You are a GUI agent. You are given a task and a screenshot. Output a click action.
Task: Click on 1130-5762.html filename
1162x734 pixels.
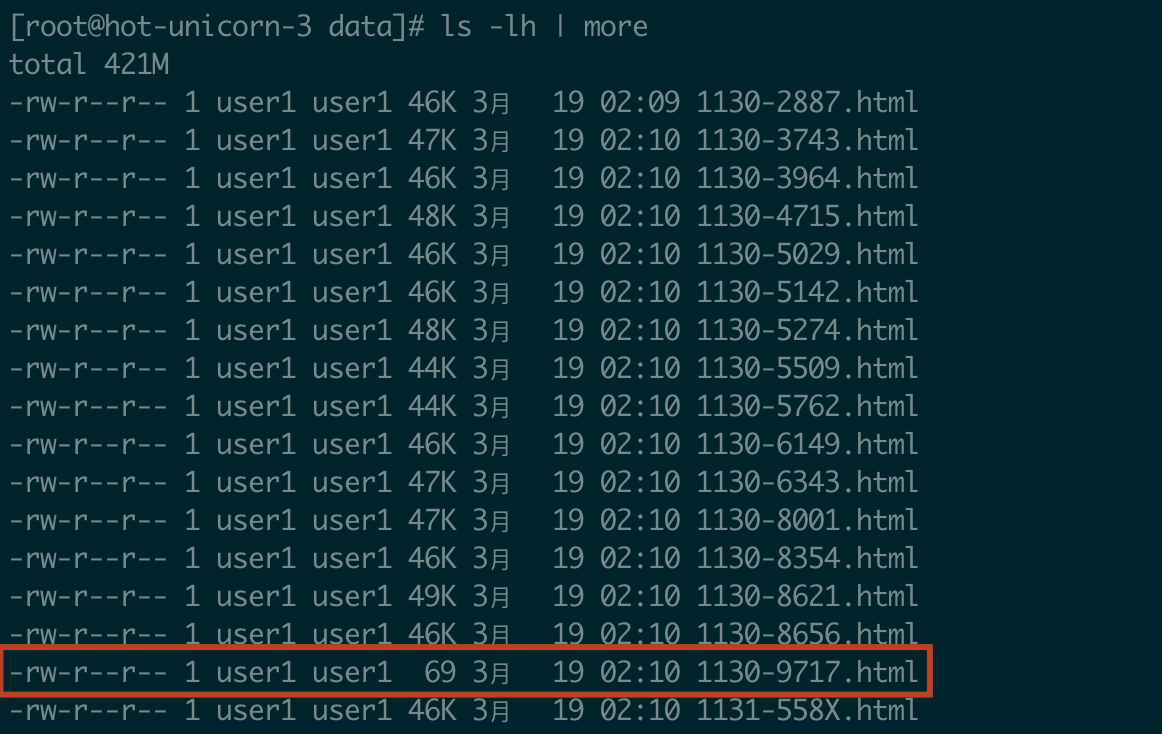tap(807, 406)
